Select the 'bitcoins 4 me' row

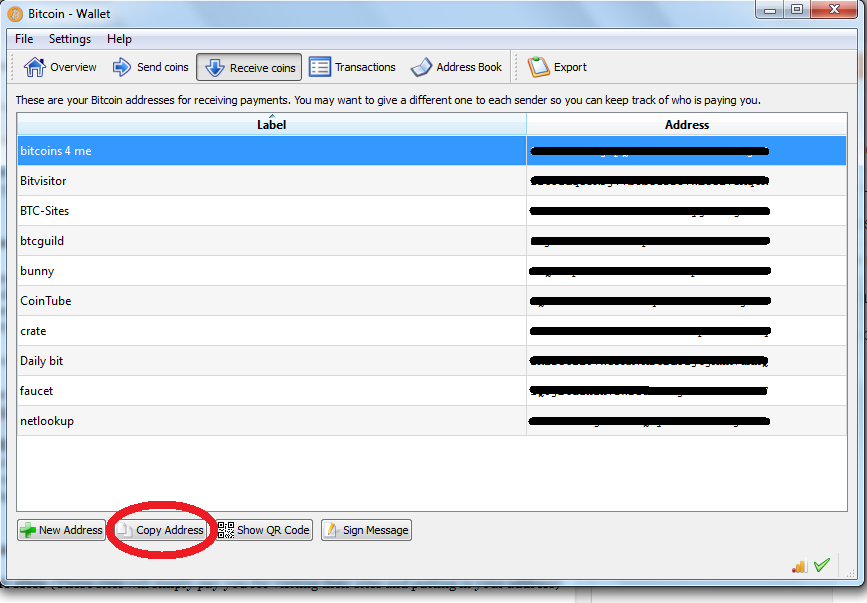(432, 151)
